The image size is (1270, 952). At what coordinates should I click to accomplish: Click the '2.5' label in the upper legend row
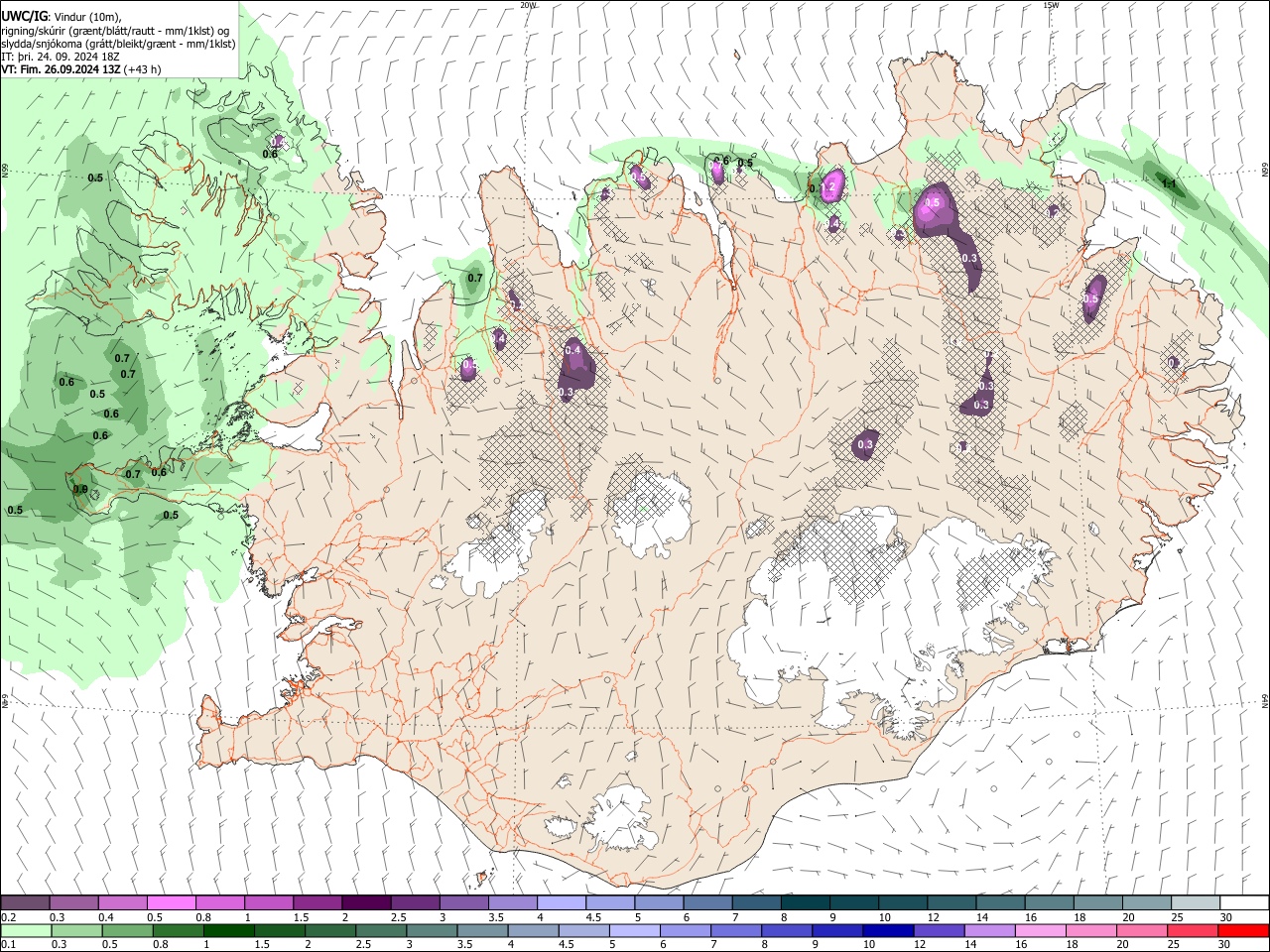coord(399,917)
